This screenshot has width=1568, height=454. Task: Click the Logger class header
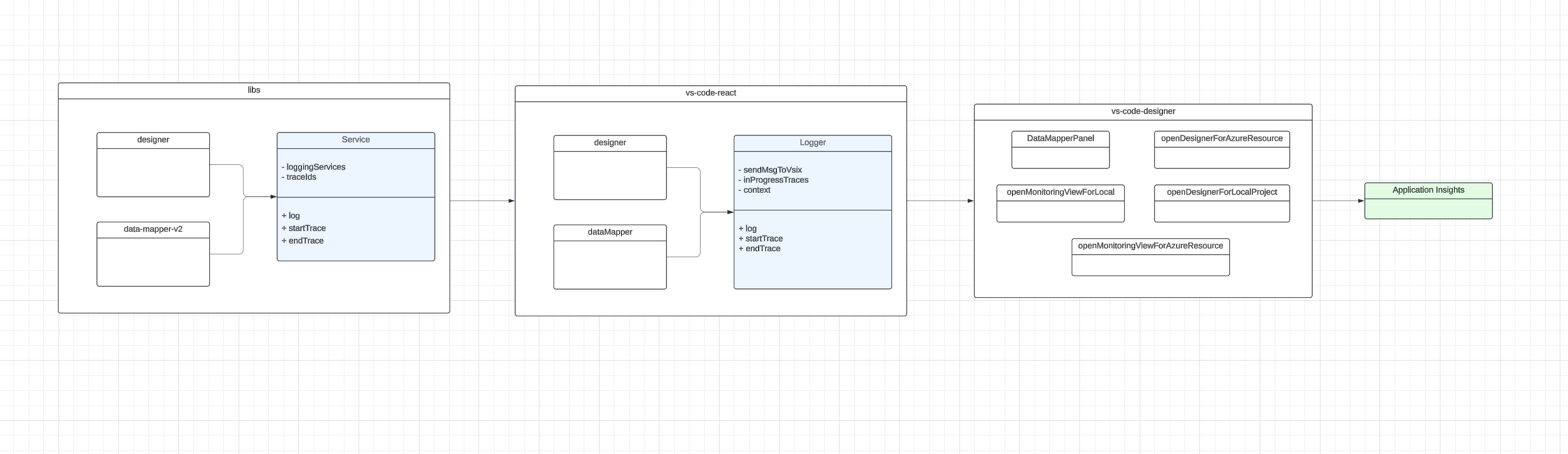[x=812, y=143]
